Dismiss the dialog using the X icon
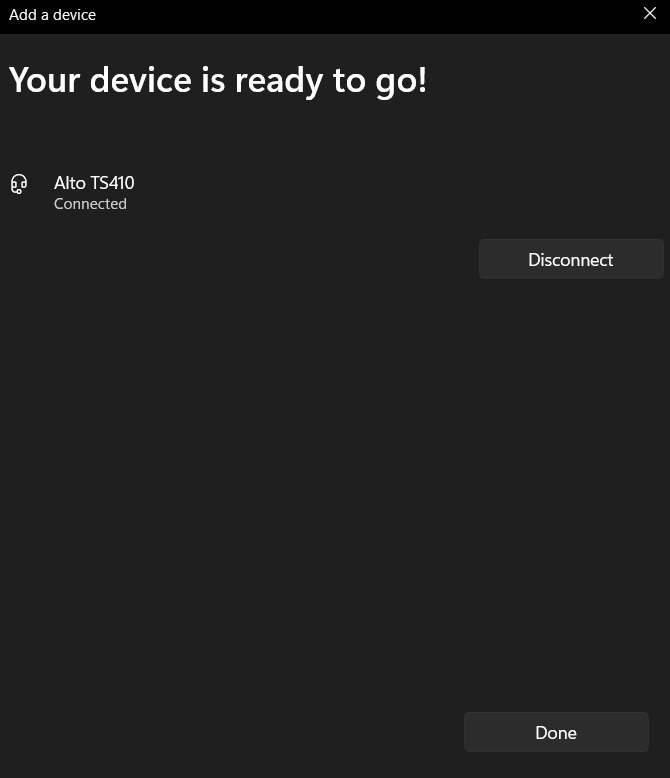This screenshot has height=778, width=670. coord(650,13)
